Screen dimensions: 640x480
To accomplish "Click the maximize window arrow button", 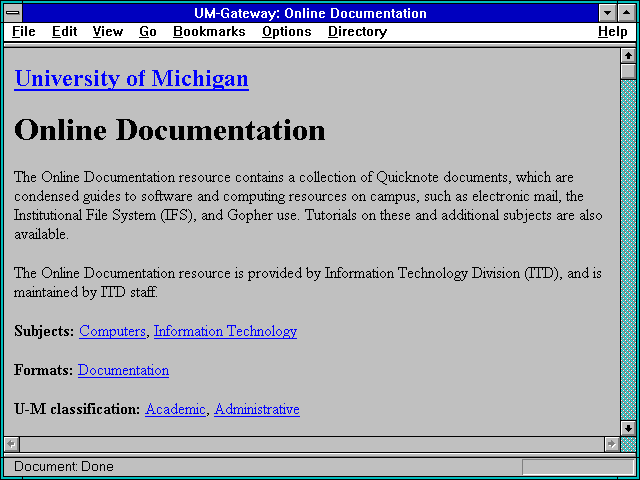I will click(x=627, y=13).
